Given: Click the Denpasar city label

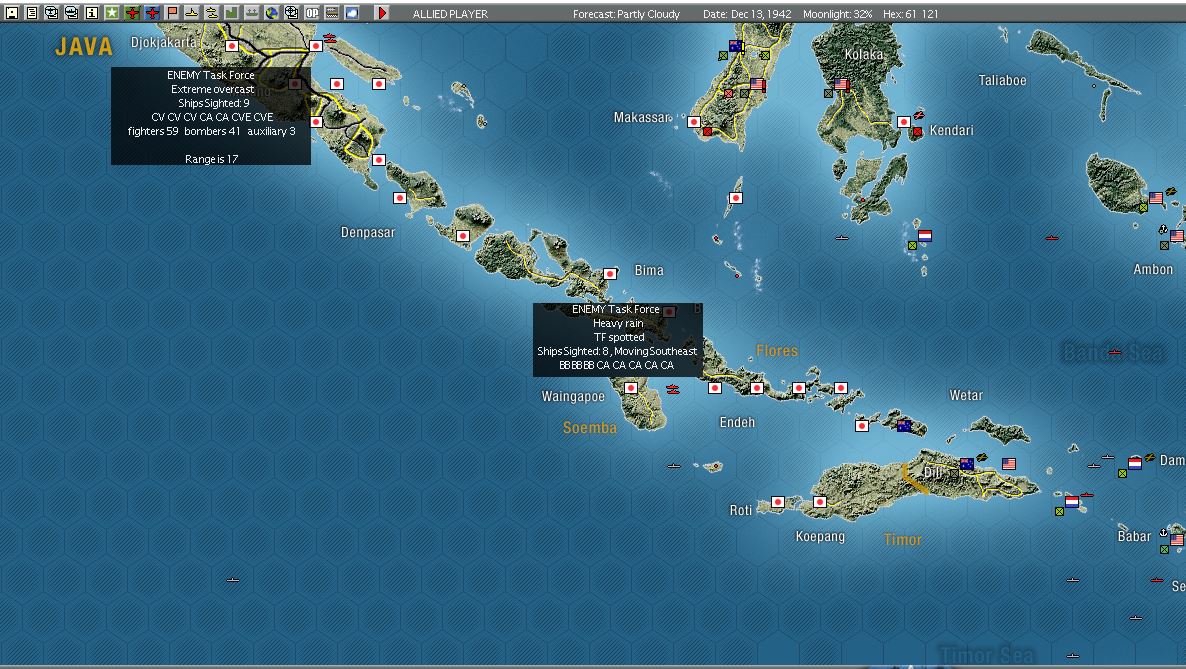Looking at the screenshot, I should 368,232.
